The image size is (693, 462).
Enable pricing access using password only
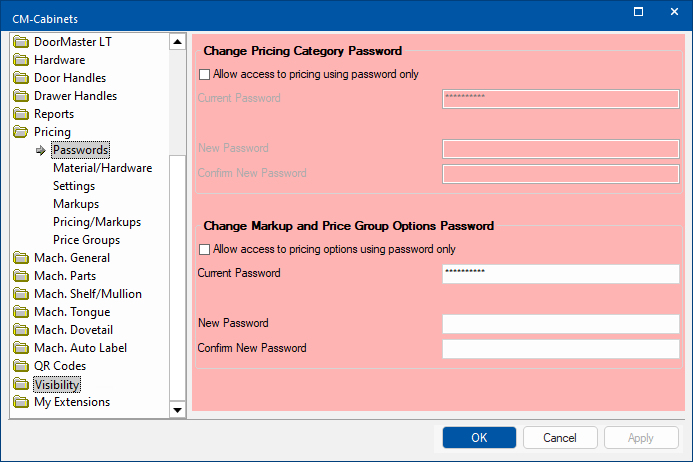pyautogui.click(x=205, y=74)
